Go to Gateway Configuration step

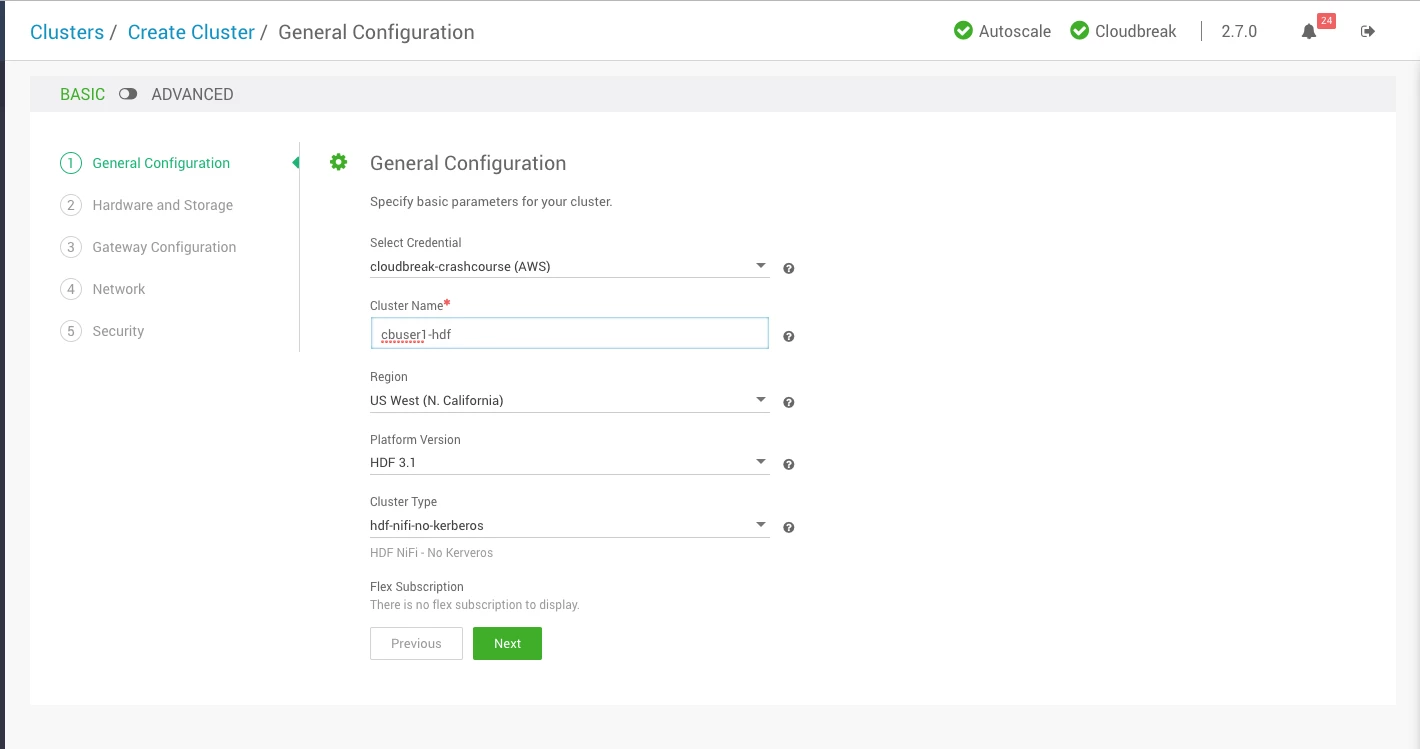[164, 247]
